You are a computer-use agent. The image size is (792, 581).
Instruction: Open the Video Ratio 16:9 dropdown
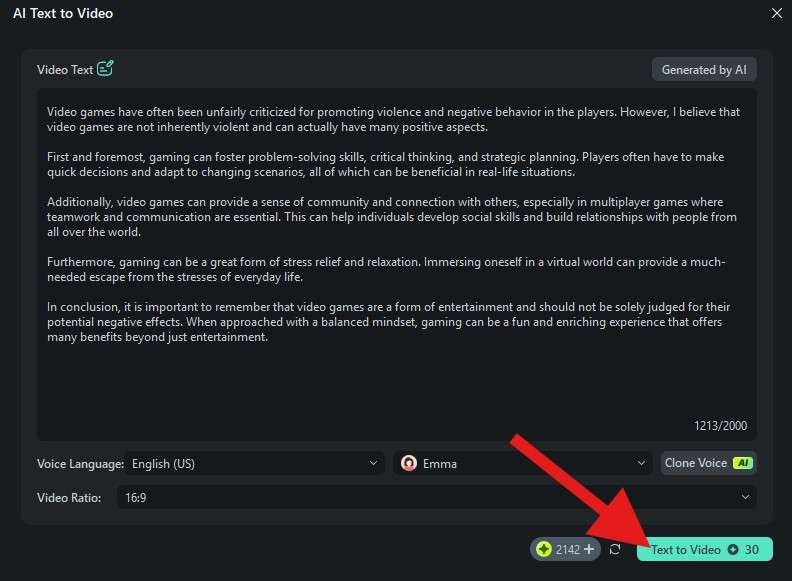(436, 497)
